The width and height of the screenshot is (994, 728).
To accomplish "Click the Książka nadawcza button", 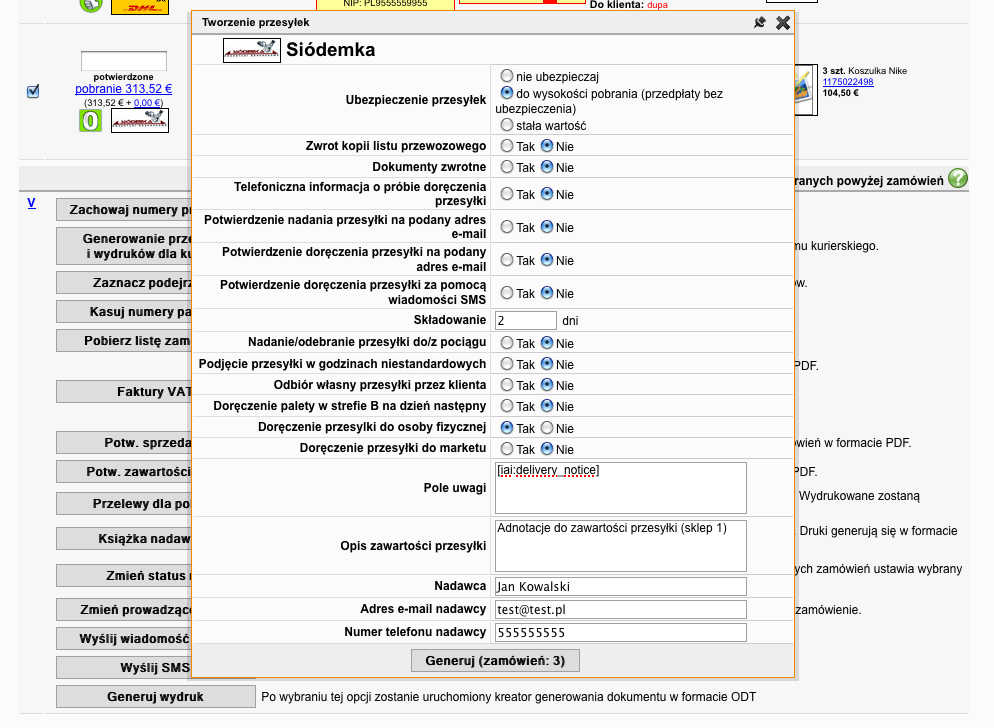I will (124, 538).
